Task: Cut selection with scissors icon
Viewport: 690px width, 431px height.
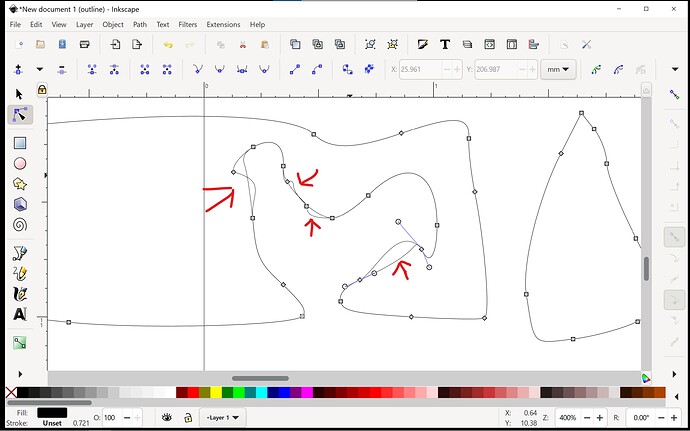Action: [242, 44]
